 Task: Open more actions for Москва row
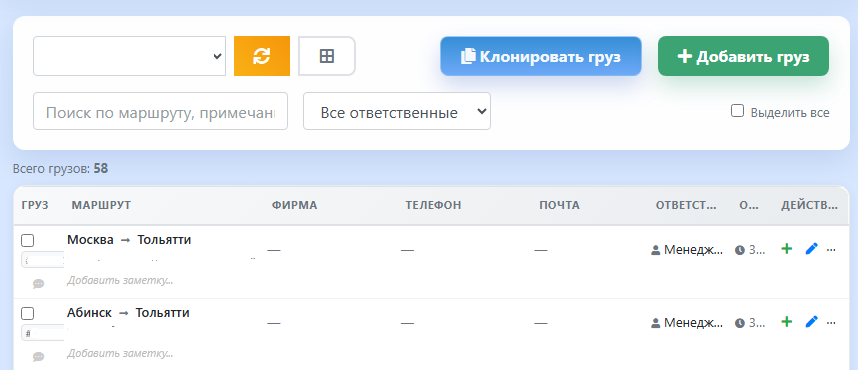(831, 250)
